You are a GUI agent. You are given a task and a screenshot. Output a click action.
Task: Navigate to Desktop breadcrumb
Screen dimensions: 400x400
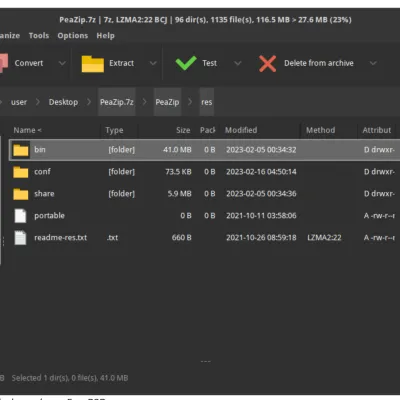[63, 102]
